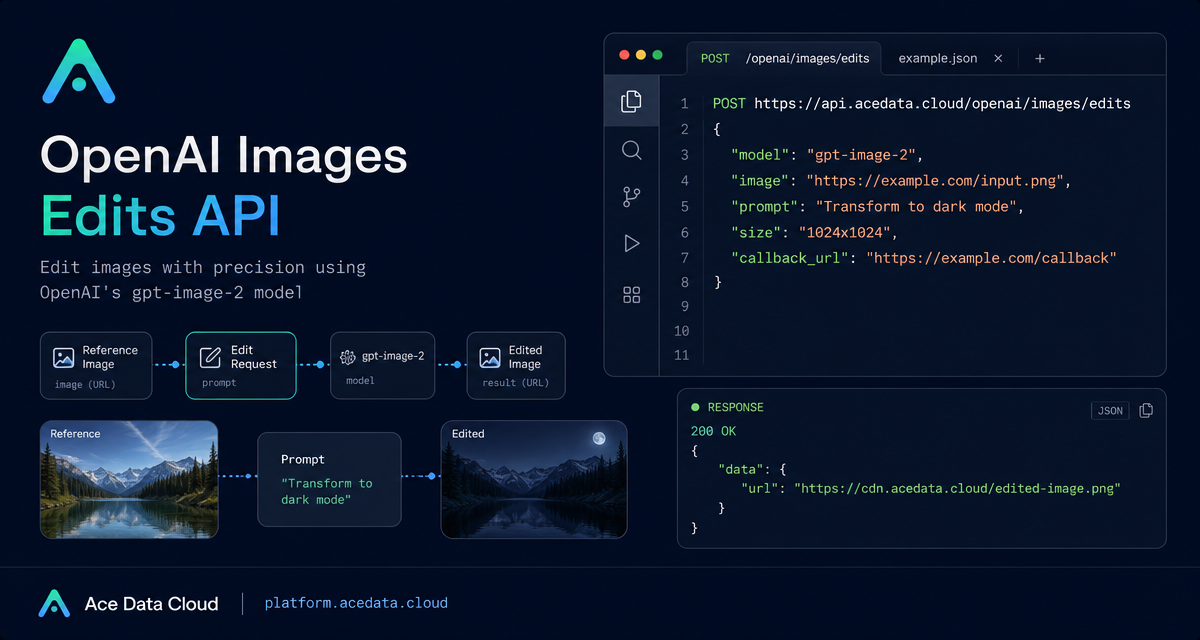
Task: Click the copy icon in Response panel
Action: (x=1146, y=410)
